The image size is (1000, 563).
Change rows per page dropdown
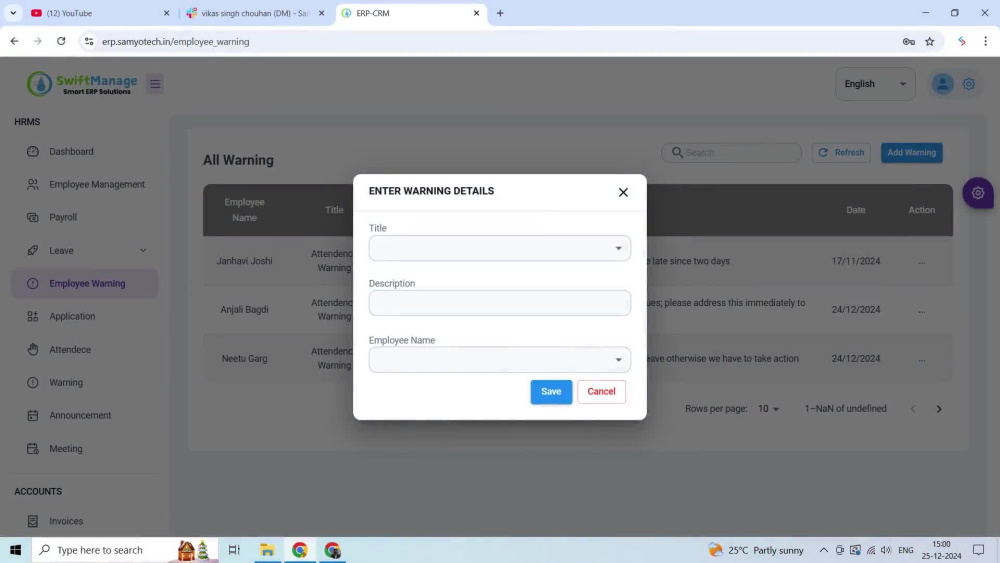click(768, 409)
